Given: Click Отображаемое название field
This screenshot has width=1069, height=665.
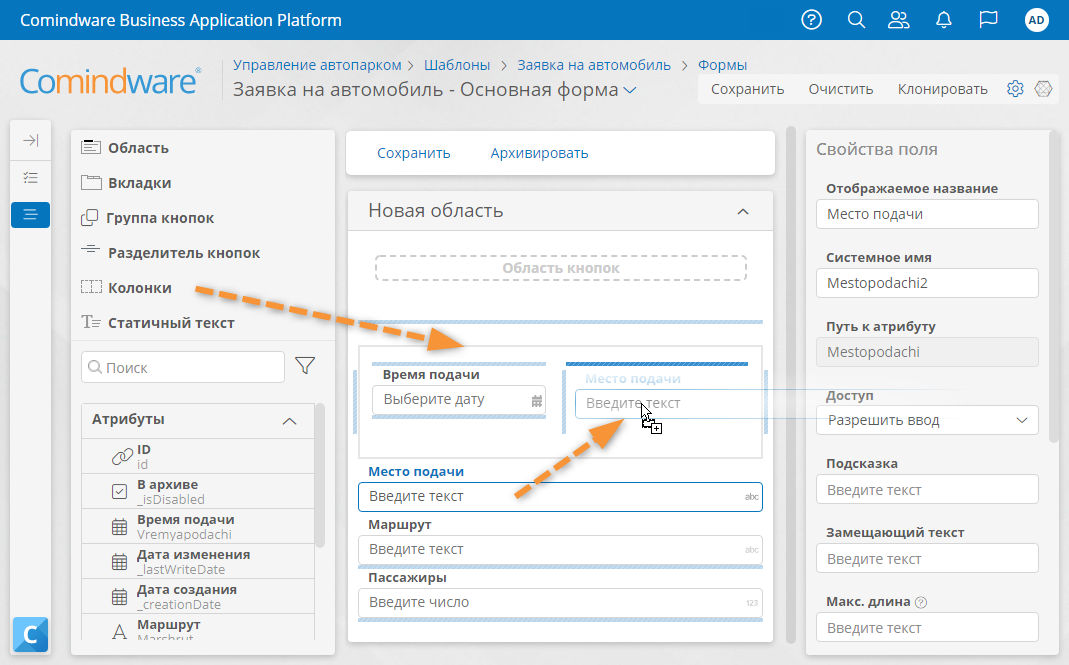Looking at the screenshot, I should (x=927, y=214).
